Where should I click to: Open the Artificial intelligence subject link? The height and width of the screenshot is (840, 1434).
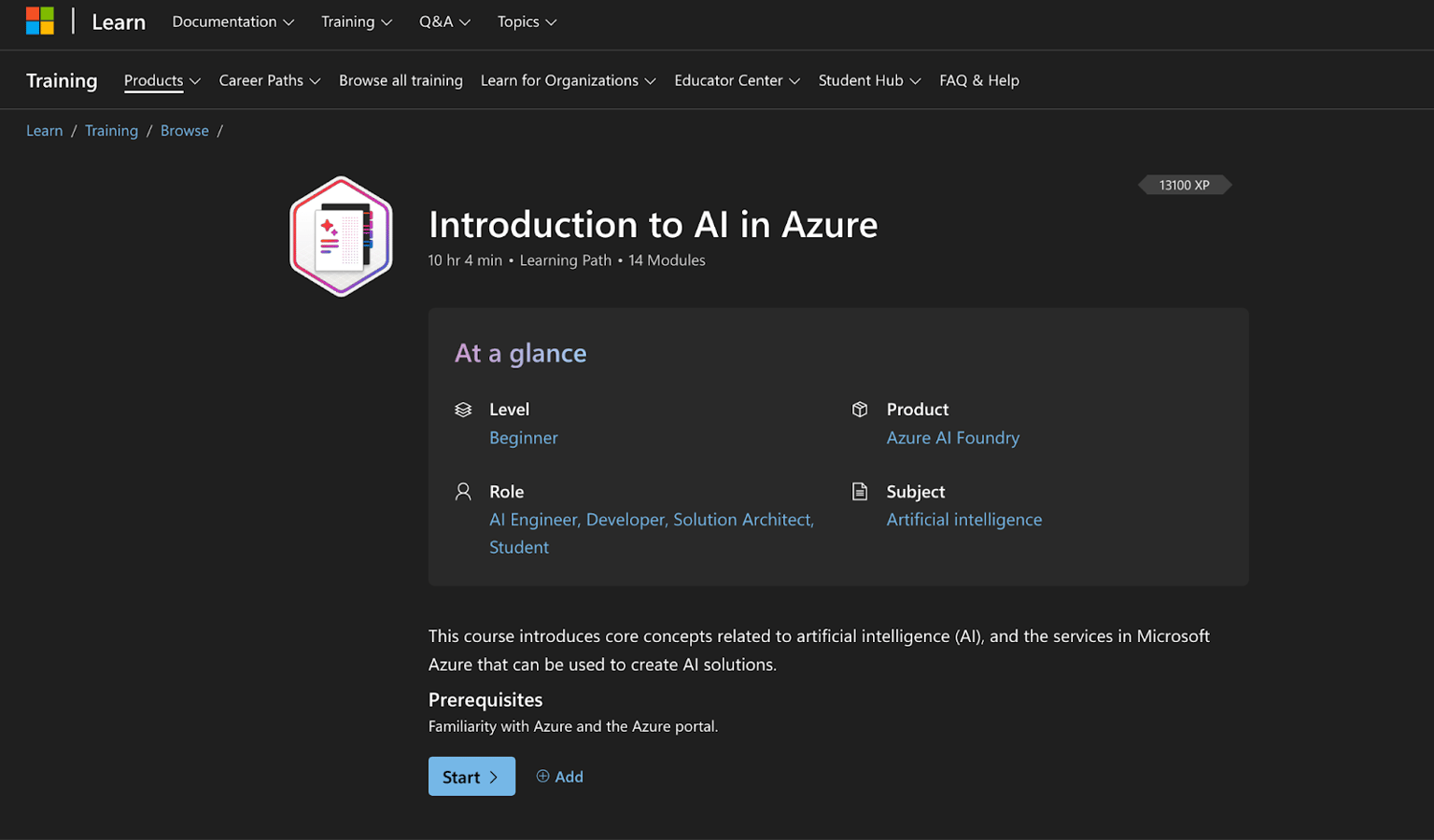[963, 520]
